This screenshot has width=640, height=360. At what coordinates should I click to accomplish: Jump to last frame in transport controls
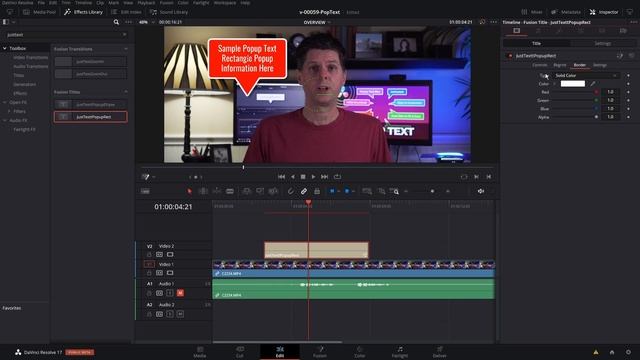click(324, 177)
